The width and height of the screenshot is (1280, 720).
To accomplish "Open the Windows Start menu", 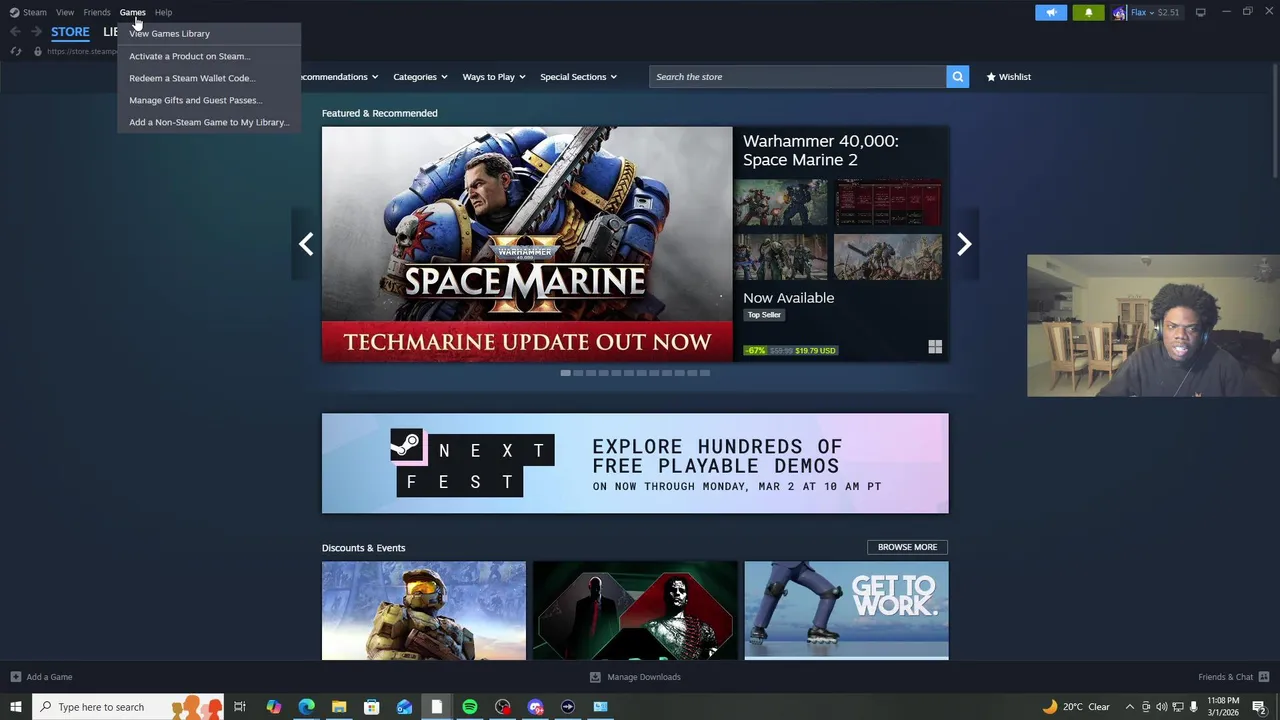I will (15, 707).
